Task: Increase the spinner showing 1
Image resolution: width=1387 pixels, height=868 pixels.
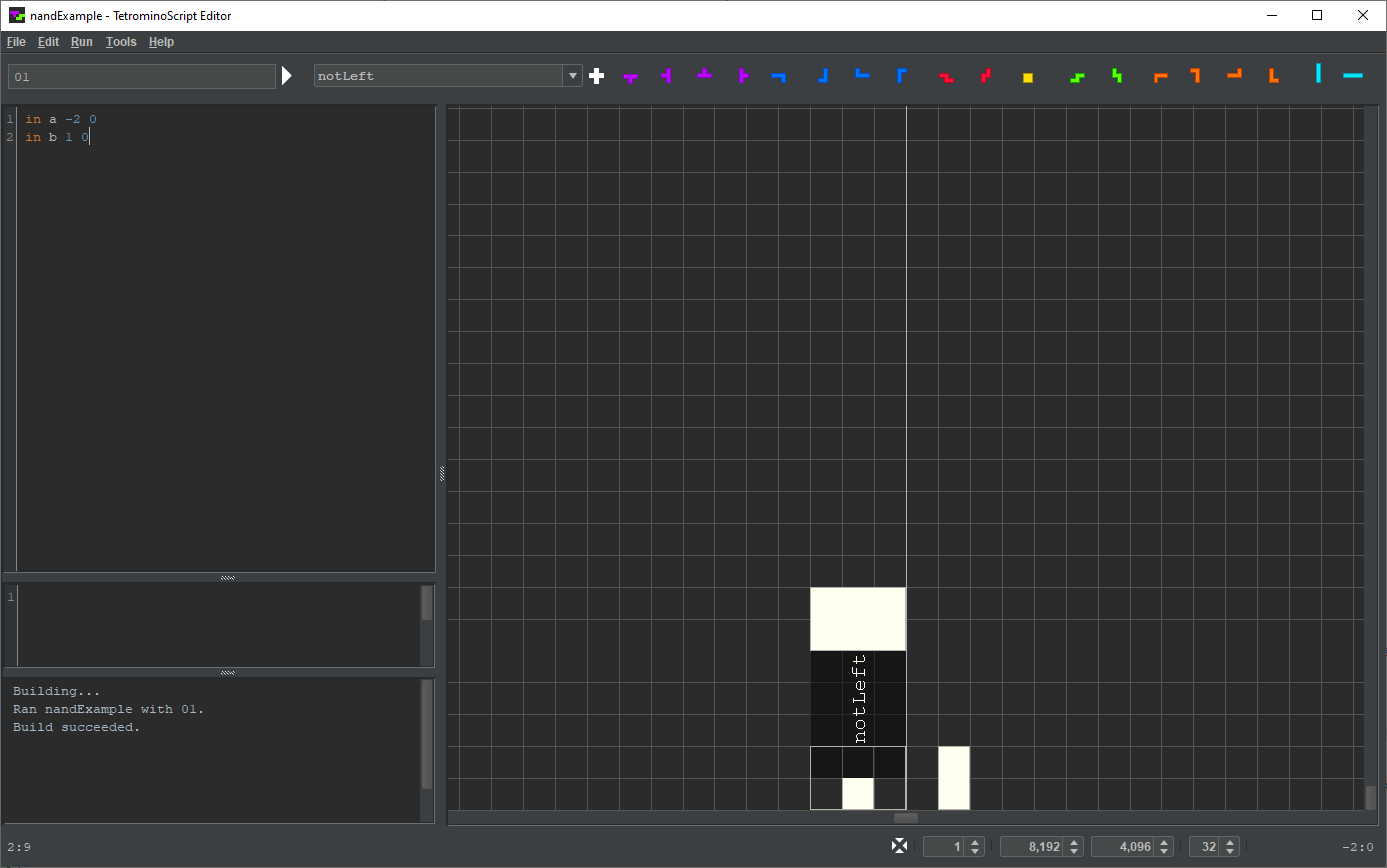Action: tap(976, 842)
